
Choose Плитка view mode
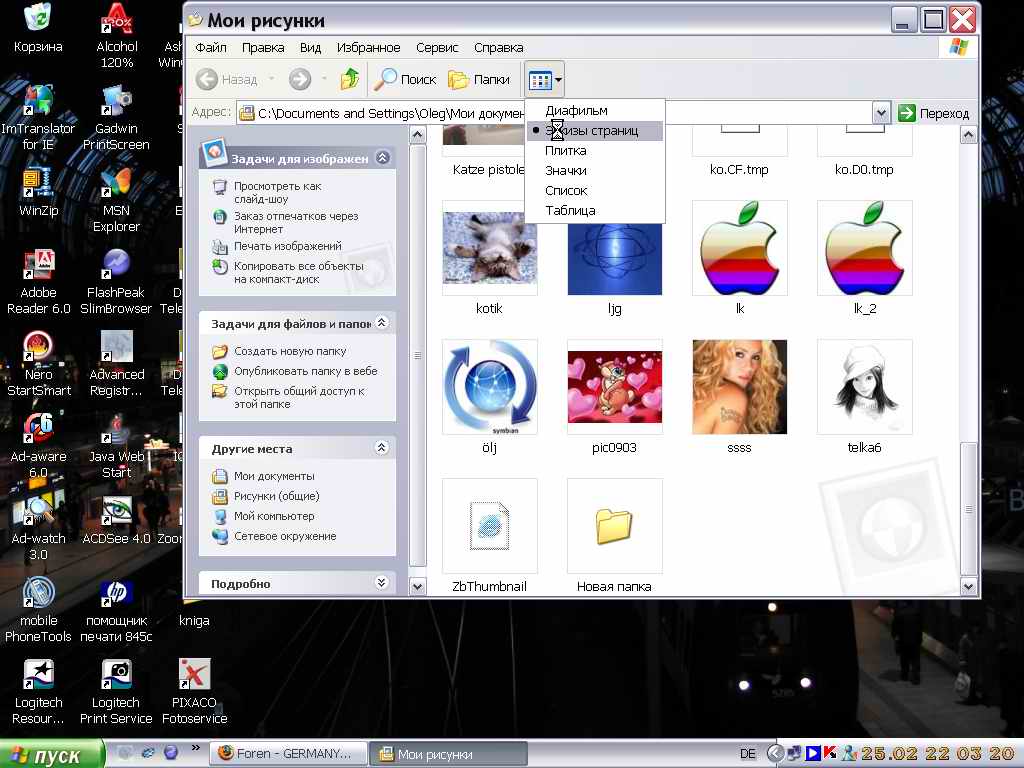point(566,151)
